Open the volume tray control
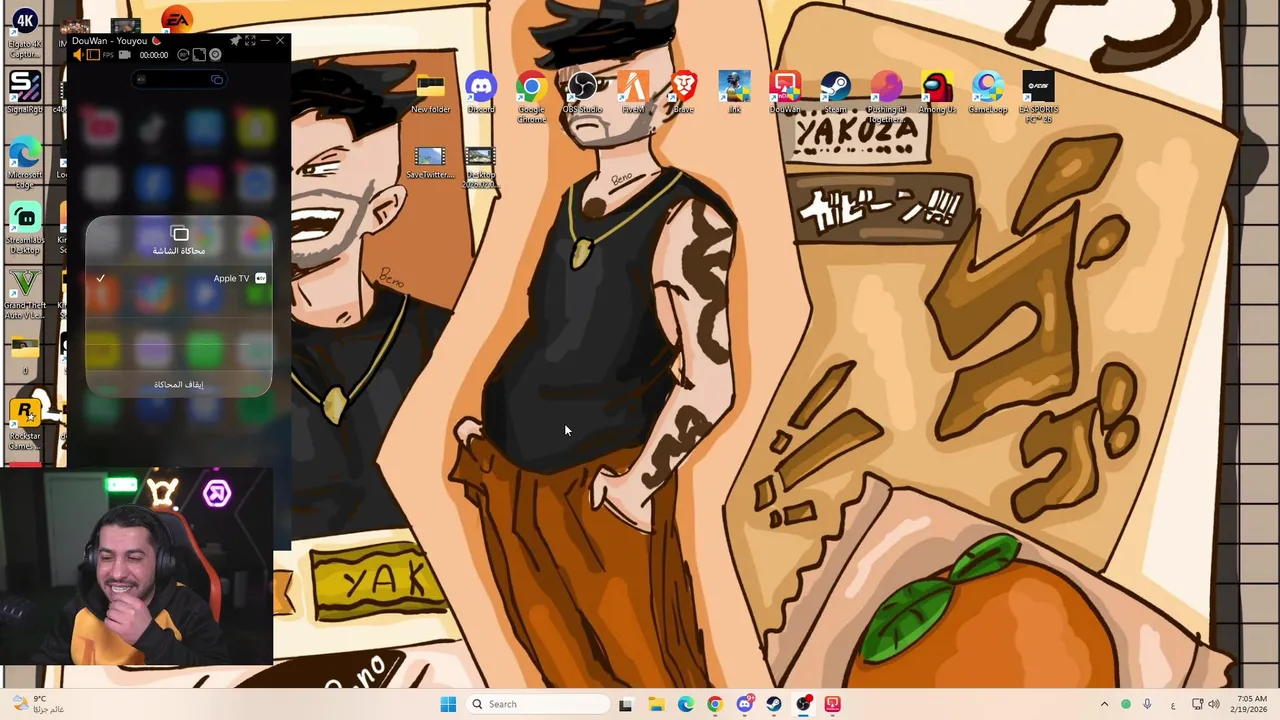Viewport: 1280px width, 720px height. click(x=1213, y=704)
